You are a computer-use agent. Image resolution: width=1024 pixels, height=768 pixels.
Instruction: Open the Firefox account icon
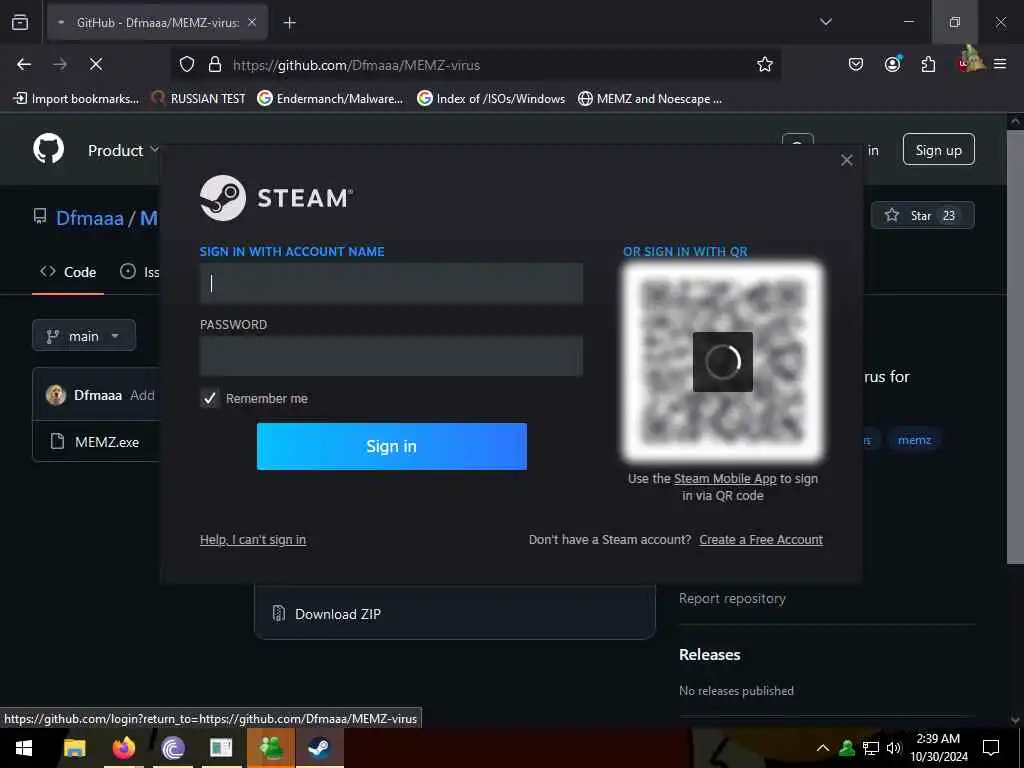coord(892,64)
